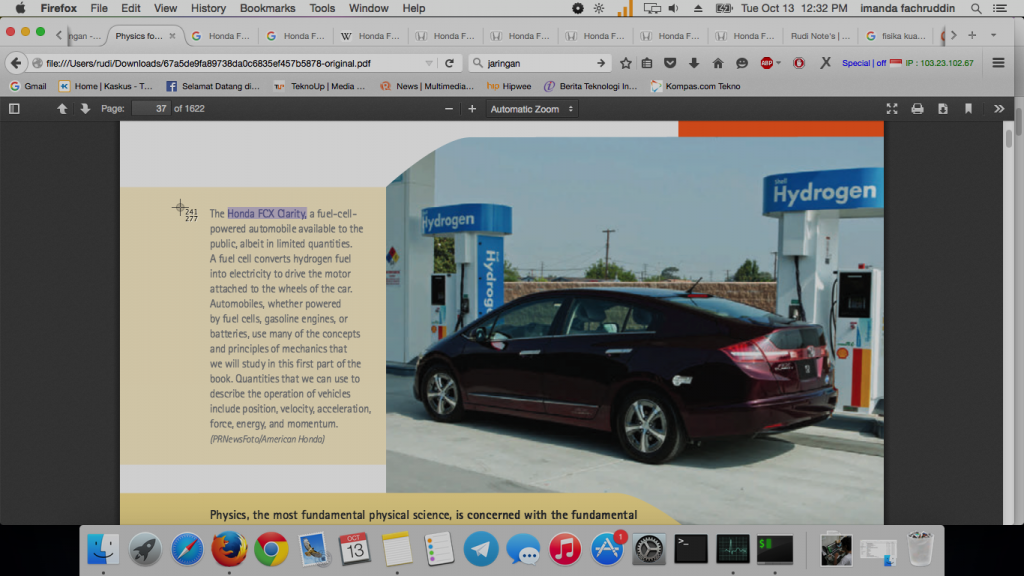Open the Tools menu

[322, 8]
